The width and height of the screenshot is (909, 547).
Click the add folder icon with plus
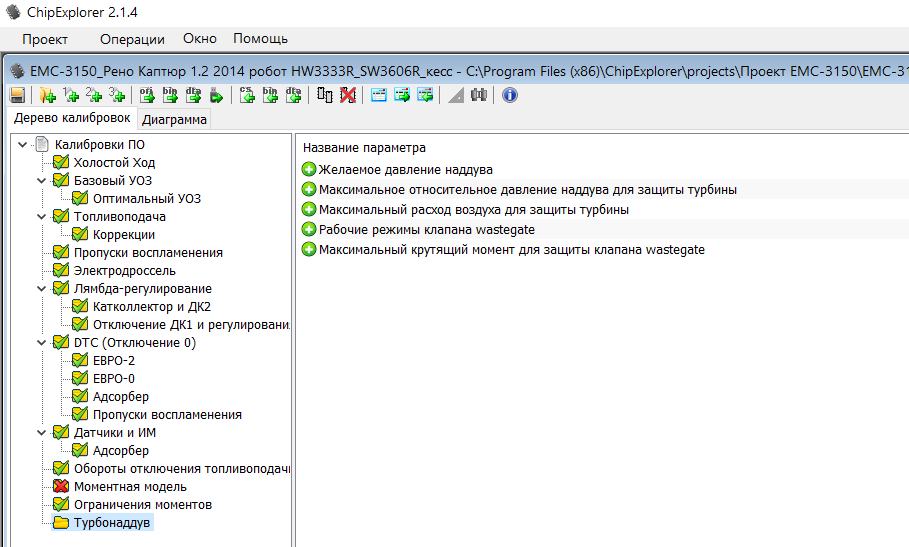tap(47, 96)
